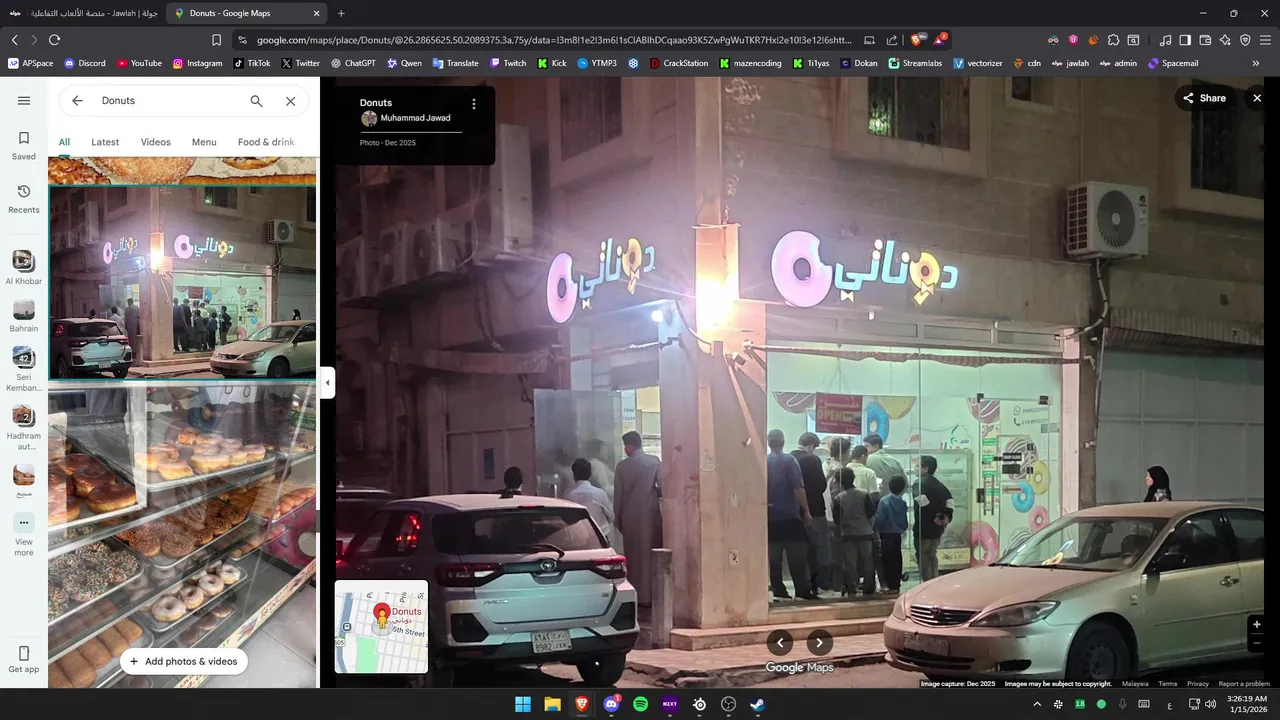Click the taskbar volume icon
The image size is (1280, 720).
coord(1211,704)
